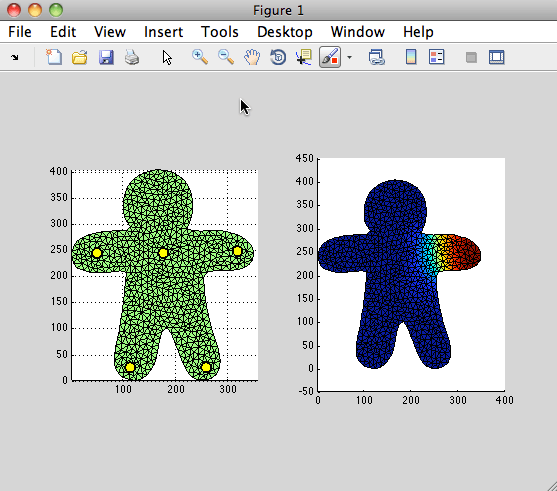The width and height of the screenshot is (557, 491).
Task: Open the File menu
Action: click(20, 32)
